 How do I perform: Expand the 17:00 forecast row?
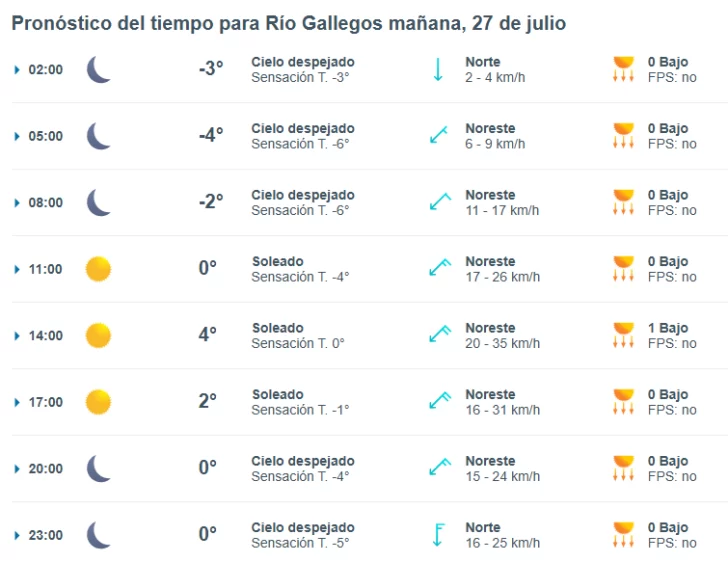coord(18,402)
